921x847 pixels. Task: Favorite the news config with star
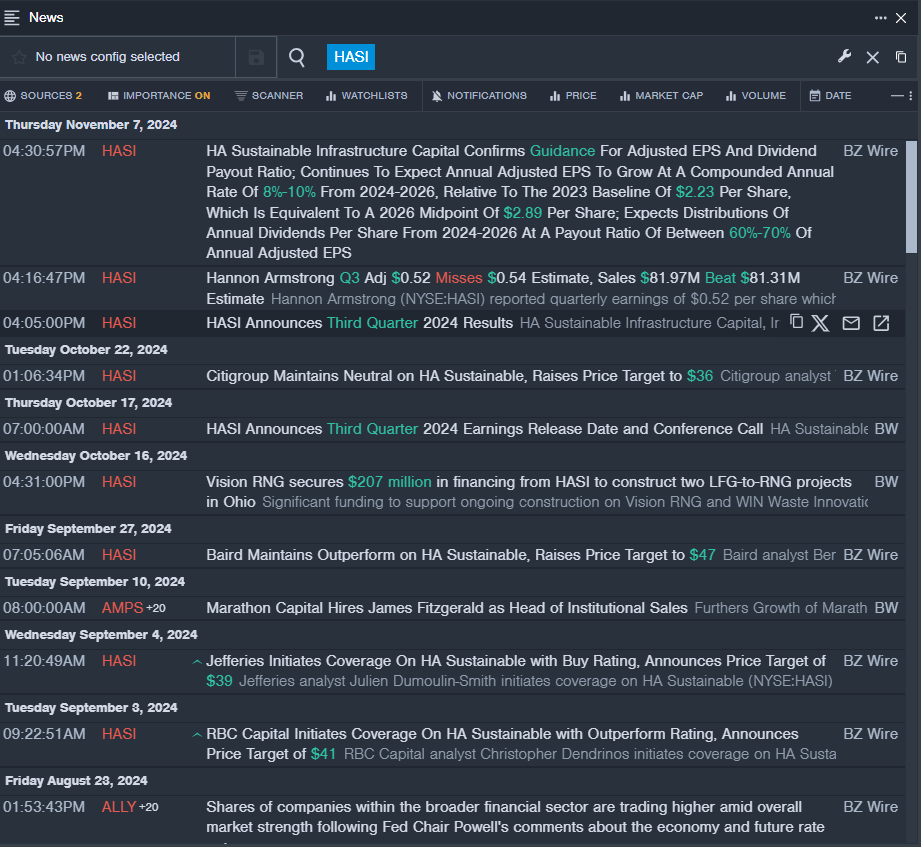pyautogui.click(x=19, y=58)
